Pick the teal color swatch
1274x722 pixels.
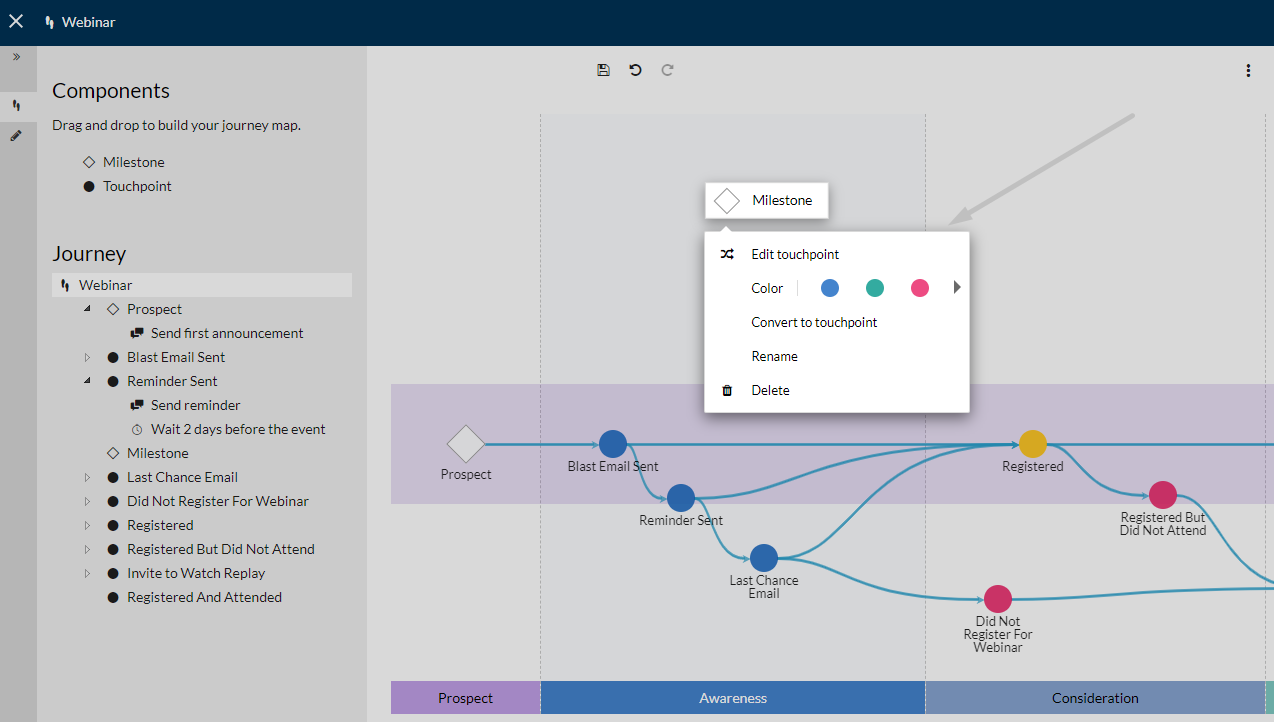pyautogui.click(x=875, y=288)
